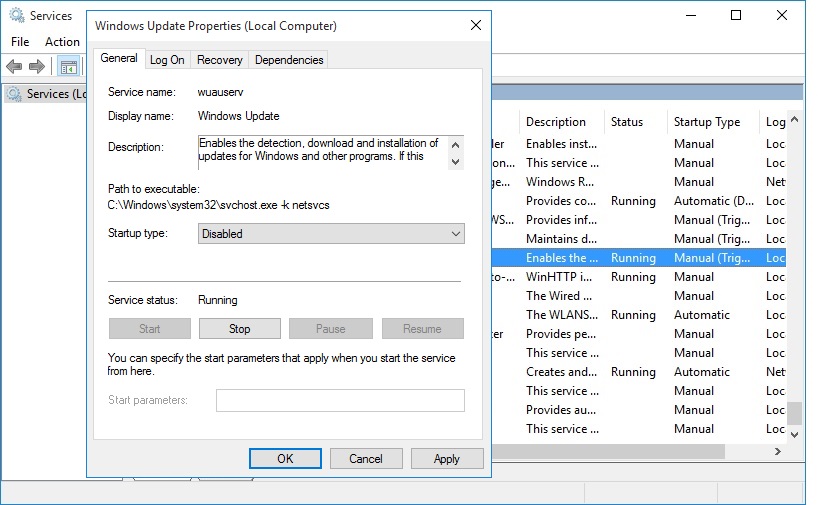The height and width of the screenshot is (505, 819).
Task: Select the row 'Provides inf...'
Action: (x=639, y=220)
